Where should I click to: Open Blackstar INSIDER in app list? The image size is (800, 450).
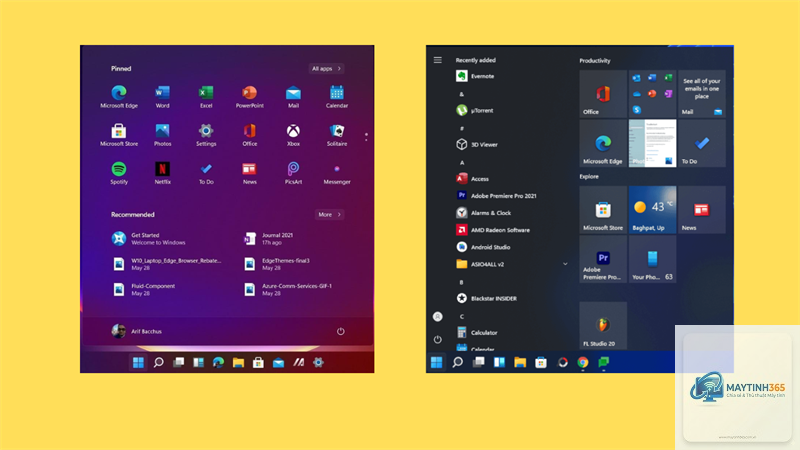pos(486,298)
